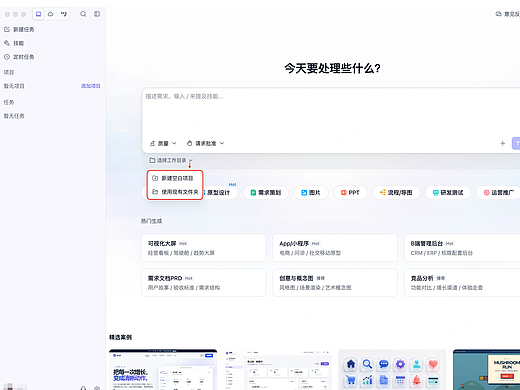The image size is (520, 390).
Task: Collapse the 选择工作目录 working directory dropdown
Action: click(171, 160)
